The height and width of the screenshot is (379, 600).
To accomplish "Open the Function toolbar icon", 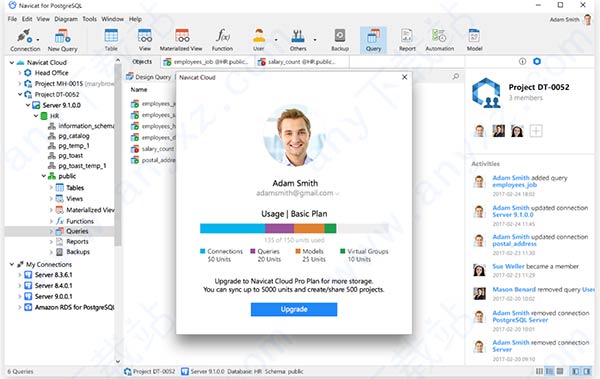I will coord(222,40).
